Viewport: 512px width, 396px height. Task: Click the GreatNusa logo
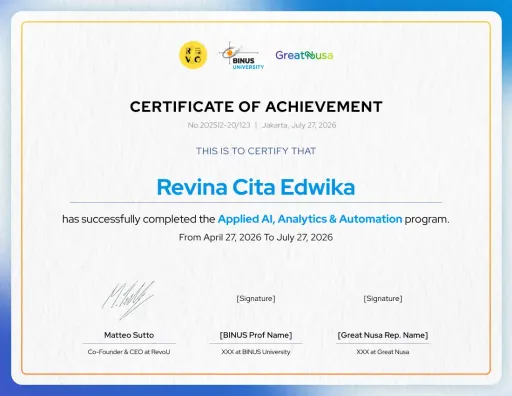[x=304, y=55]
